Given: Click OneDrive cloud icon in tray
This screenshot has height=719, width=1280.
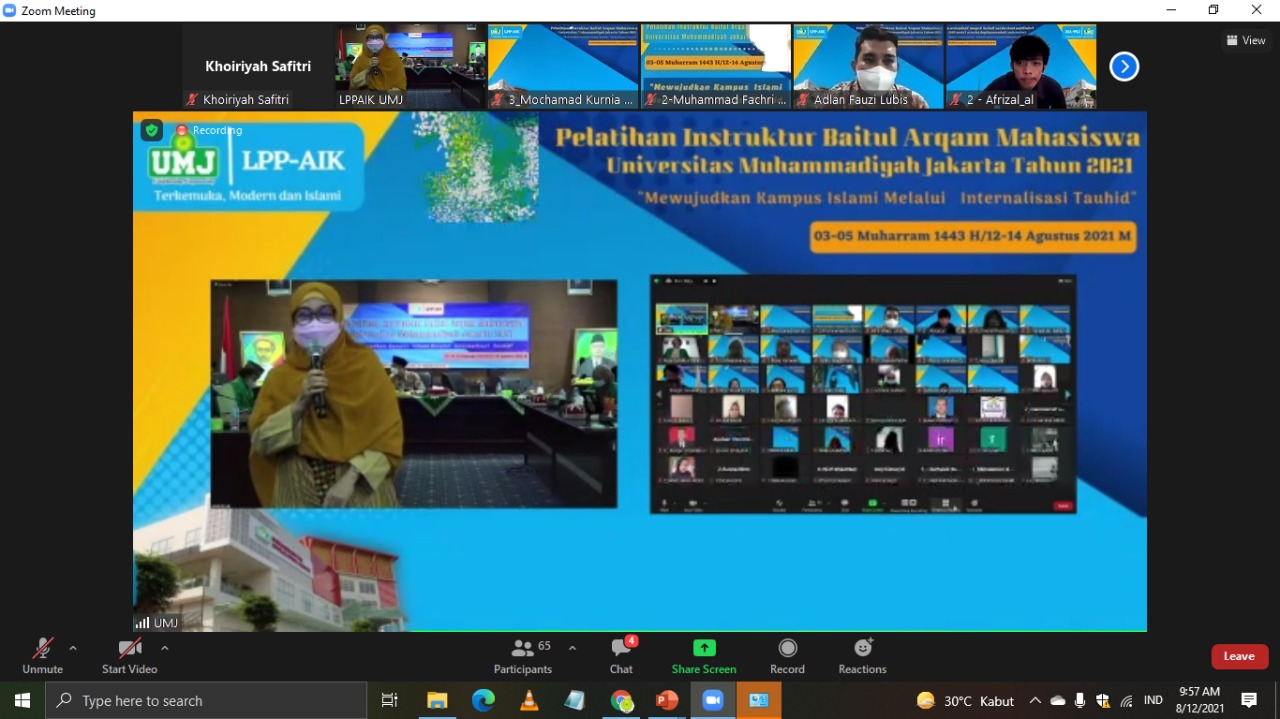Looking at the screenshot, I should click(1058, 700).
